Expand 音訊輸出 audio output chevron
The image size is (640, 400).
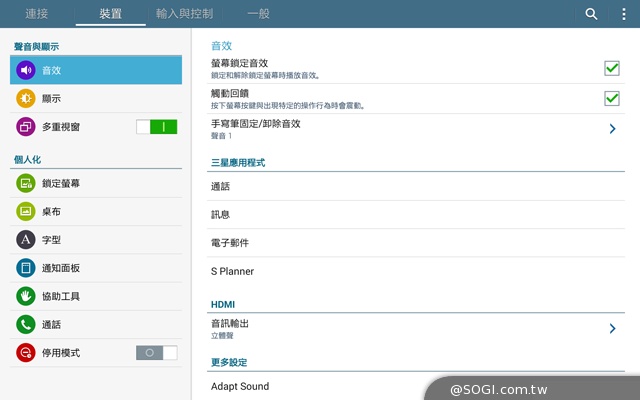click(x=612, y=328)
